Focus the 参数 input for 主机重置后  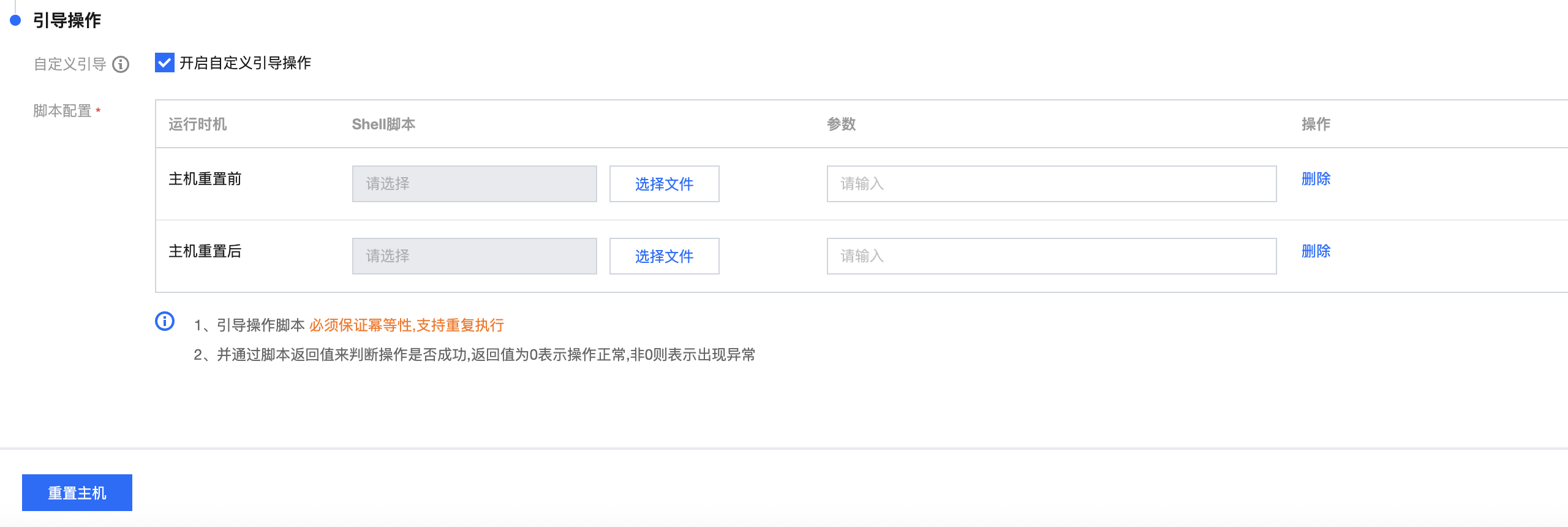1051,256
